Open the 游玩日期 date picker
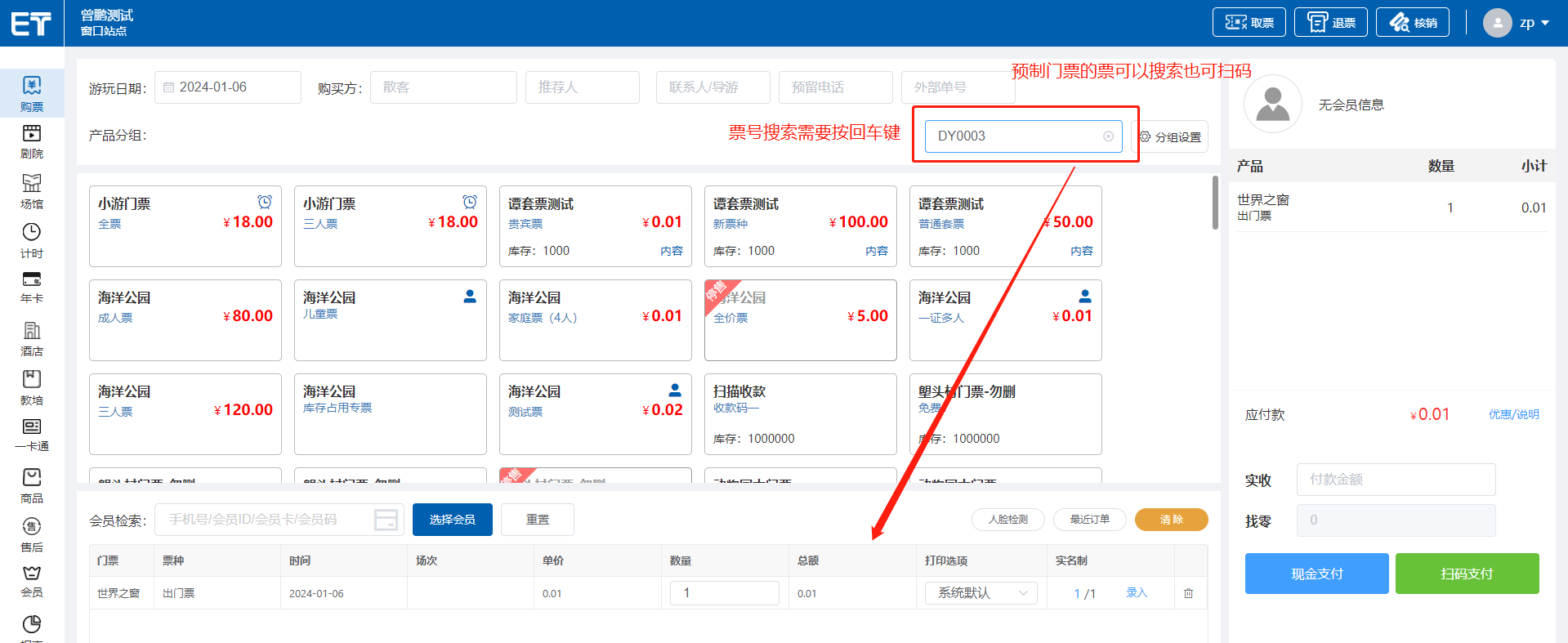1568x643 pixels. click(x=228, y=87)
